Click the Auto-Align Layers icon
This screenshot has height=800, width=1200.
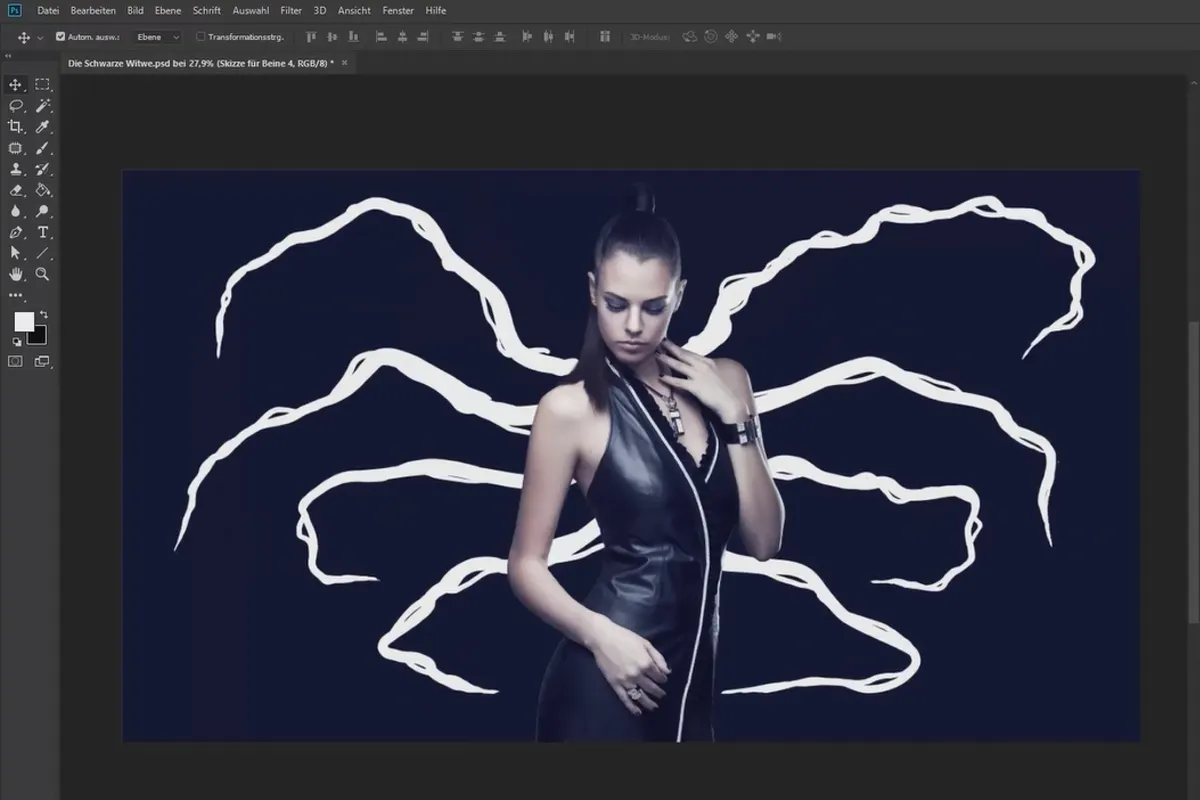[605, 37]
